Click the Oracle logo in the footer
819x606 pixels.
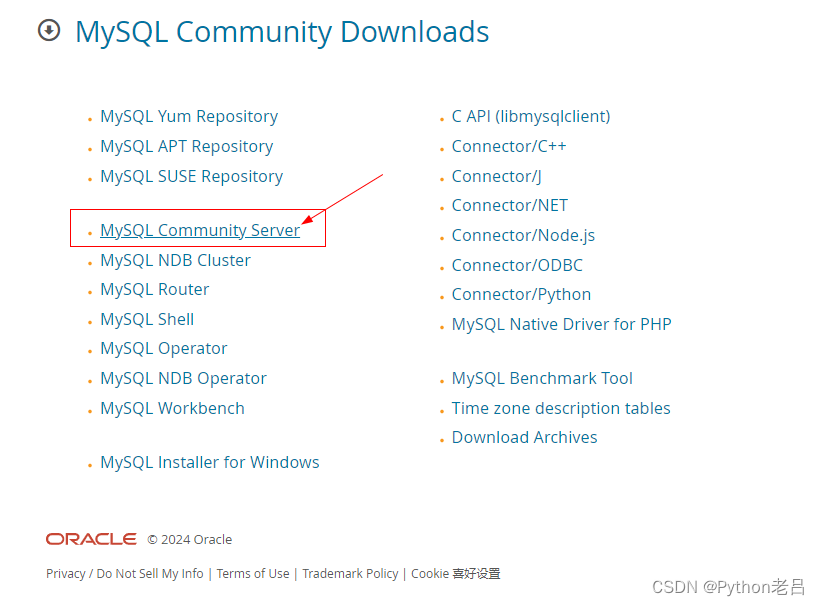point(90,539)
